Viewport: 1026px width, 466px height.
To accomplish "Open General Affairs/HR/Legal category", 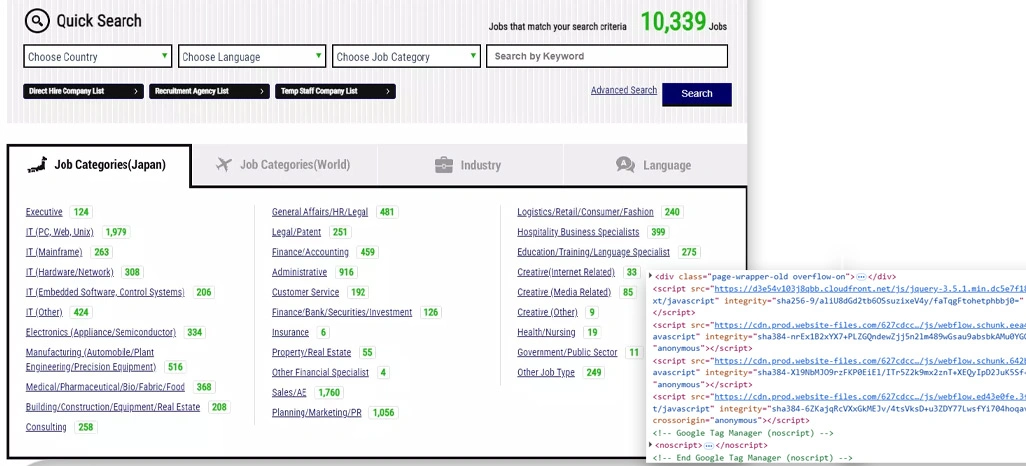I will pyautogui.click(x=320, y=212).
